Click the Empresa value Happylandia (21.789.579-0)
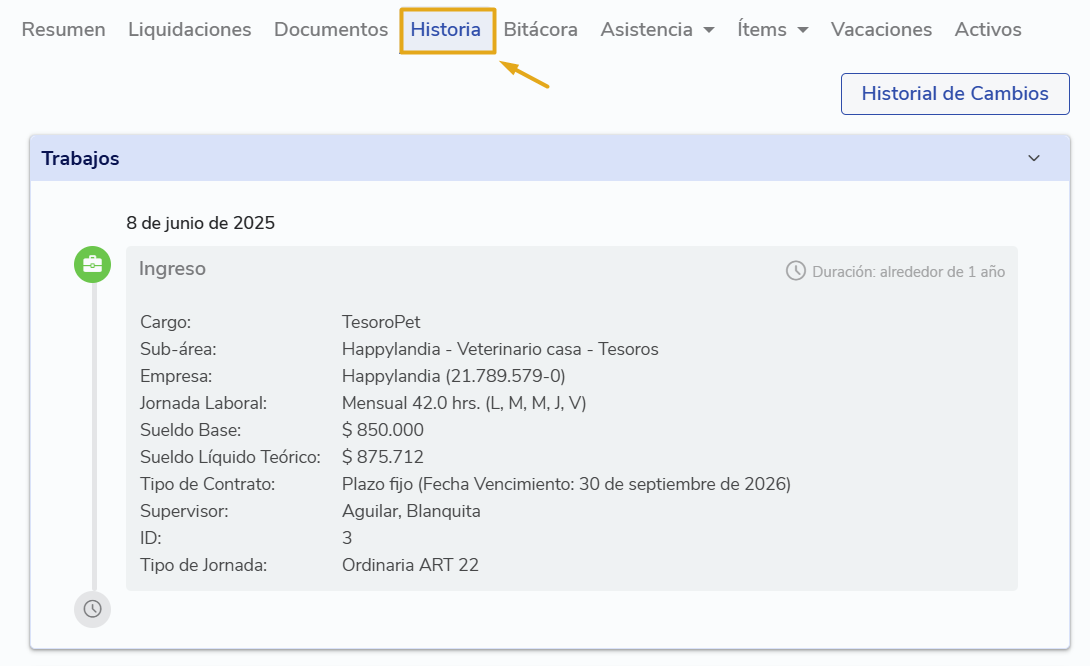Viewport: 1090px width, 666px height. coord(453,376)
